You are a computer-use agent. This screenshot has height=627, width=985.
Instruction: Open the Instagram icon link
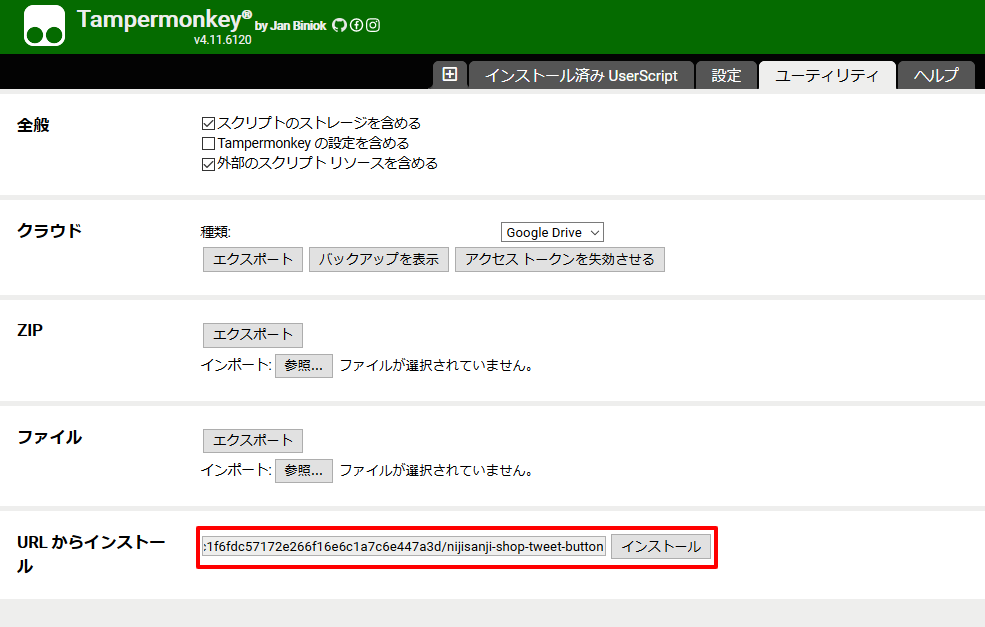click(x=373, y=25)
